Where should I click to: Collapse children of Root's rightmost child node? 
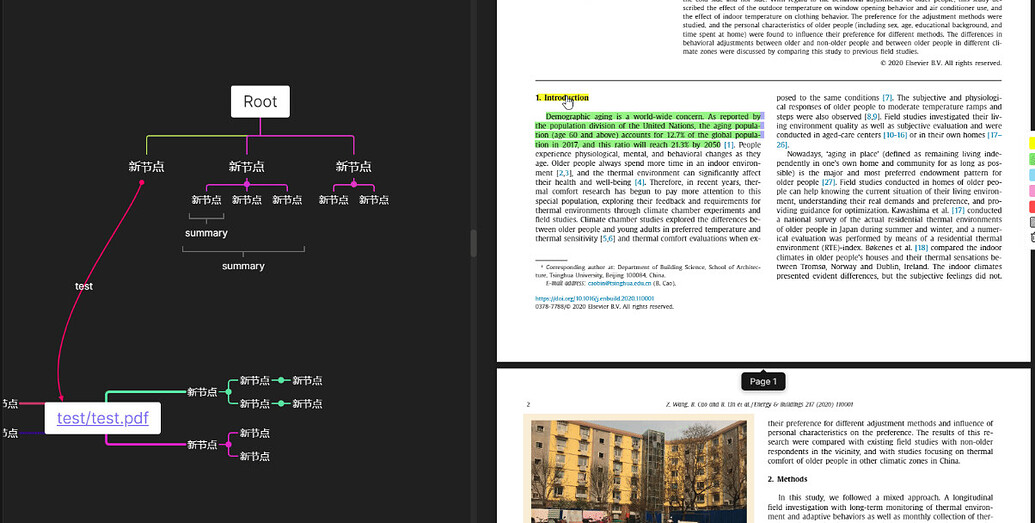pyautogui.click(x=353, y=185)
